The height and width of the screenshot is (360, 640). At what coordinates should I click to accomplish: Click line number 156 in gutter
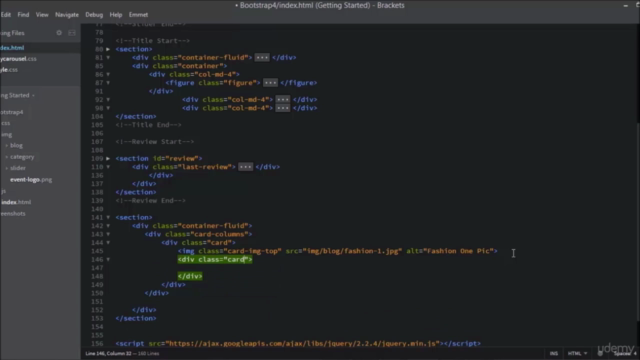[x=97, y=344]
